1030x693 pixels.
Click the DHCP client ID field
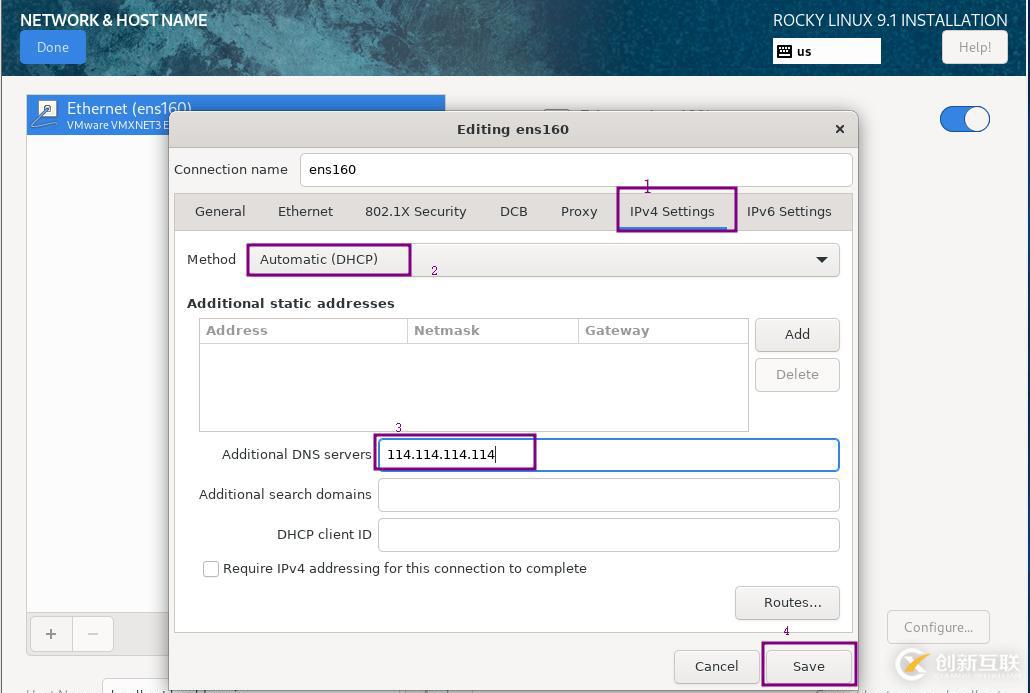point(608,535)
